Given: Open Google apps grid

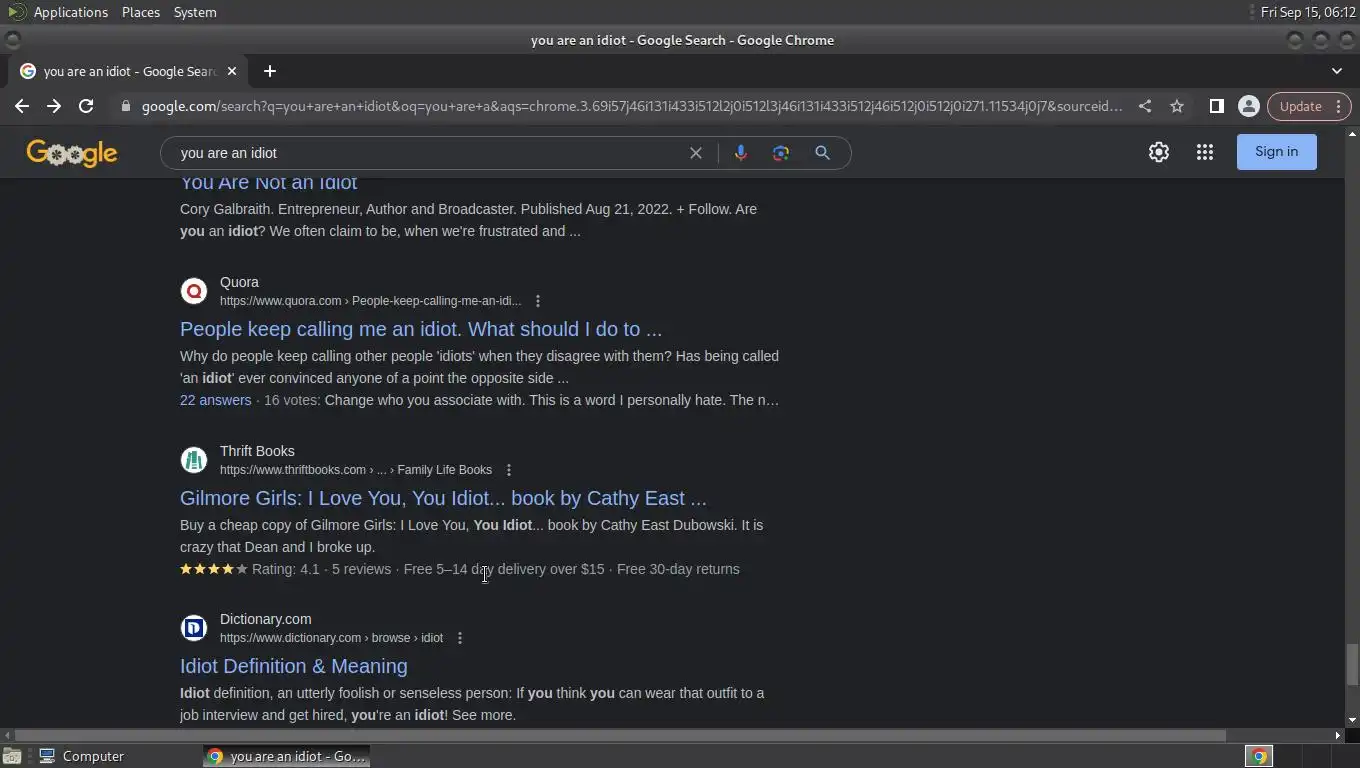Looking at the screenshot, I should tap(1205, 152).
